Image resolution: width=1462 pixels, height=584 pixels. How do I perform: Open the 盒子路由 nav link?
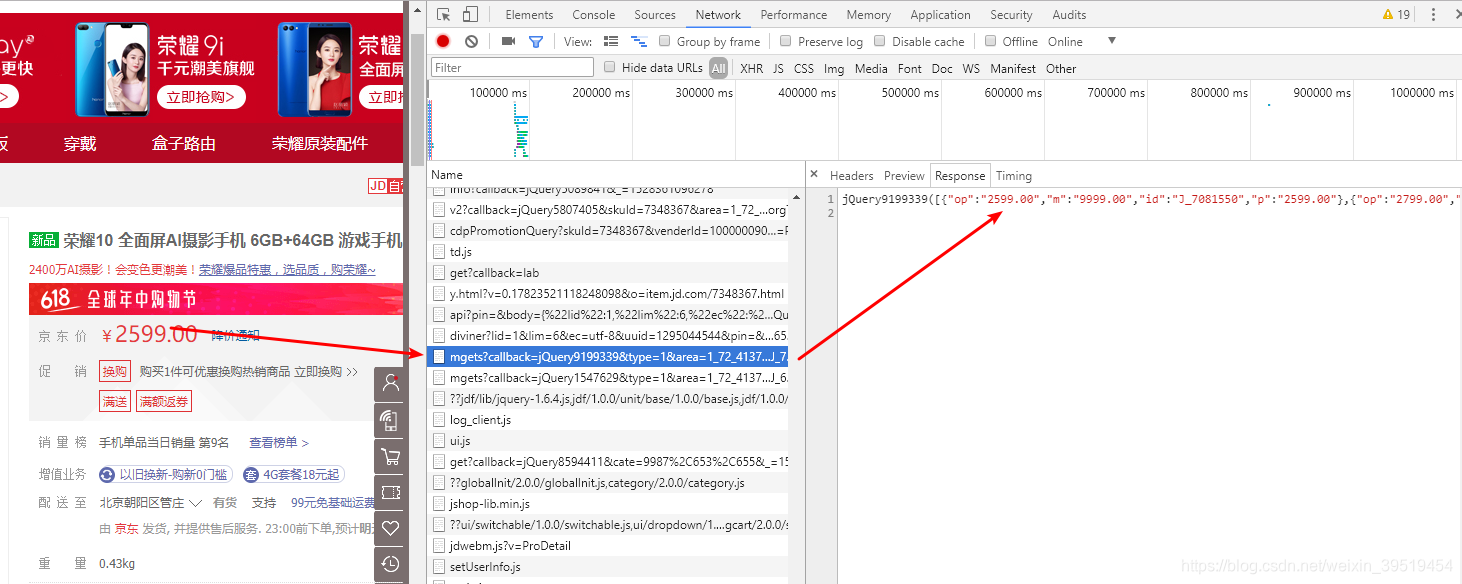tap(184, 143)
